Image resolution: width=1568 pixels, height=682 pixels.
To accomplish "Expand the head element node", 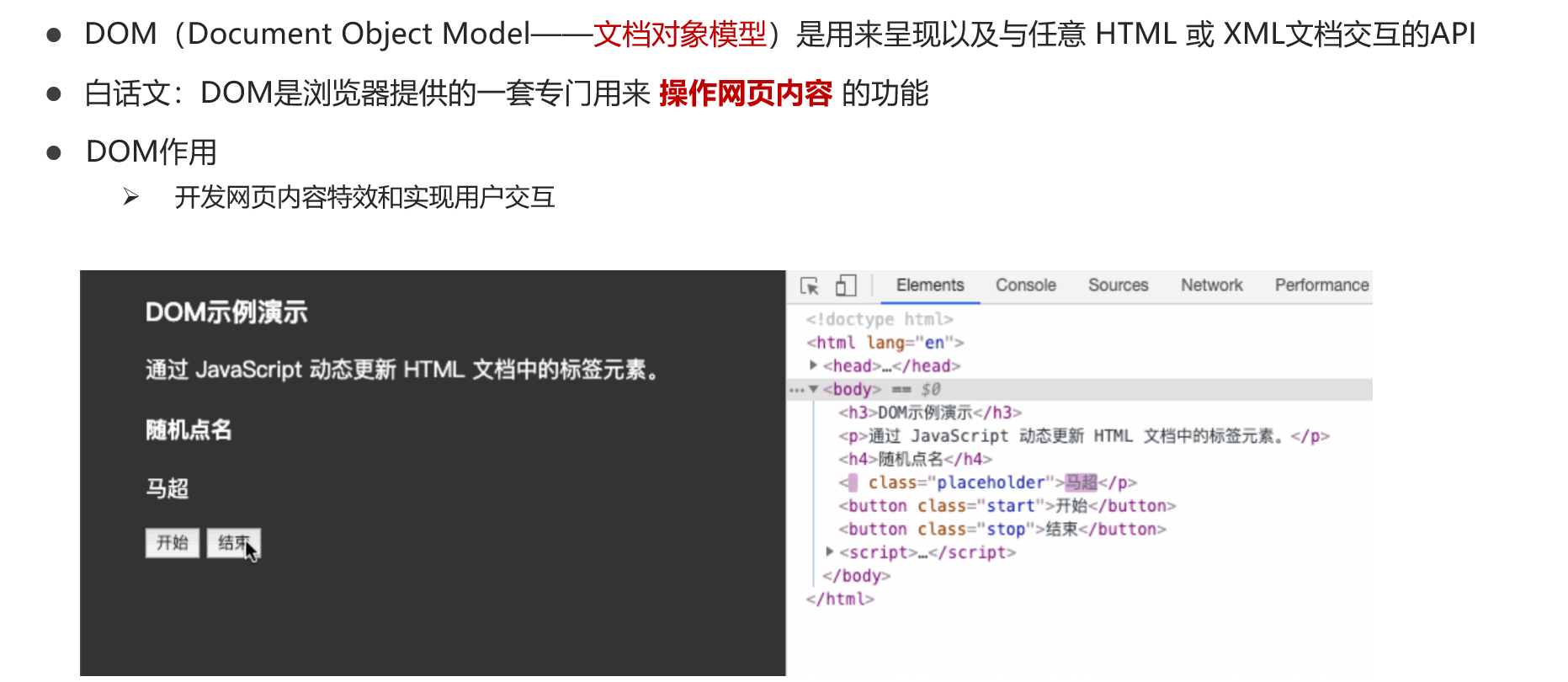I will click(813, 365).
